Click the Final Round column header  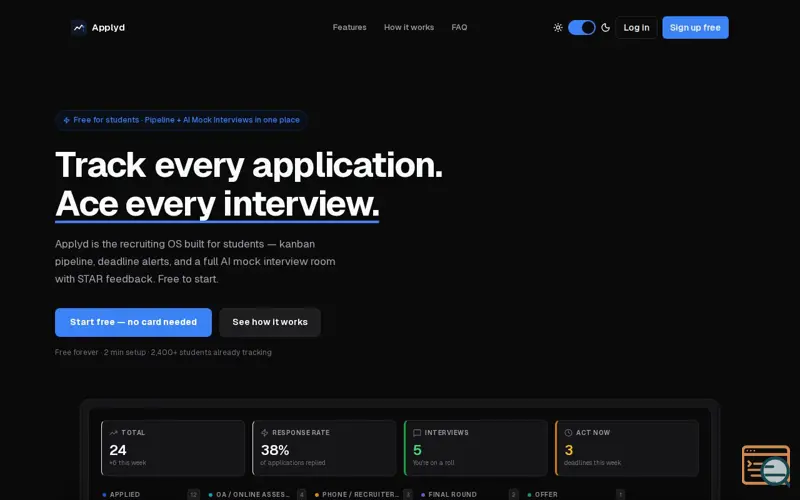click(x=452, y=494)
